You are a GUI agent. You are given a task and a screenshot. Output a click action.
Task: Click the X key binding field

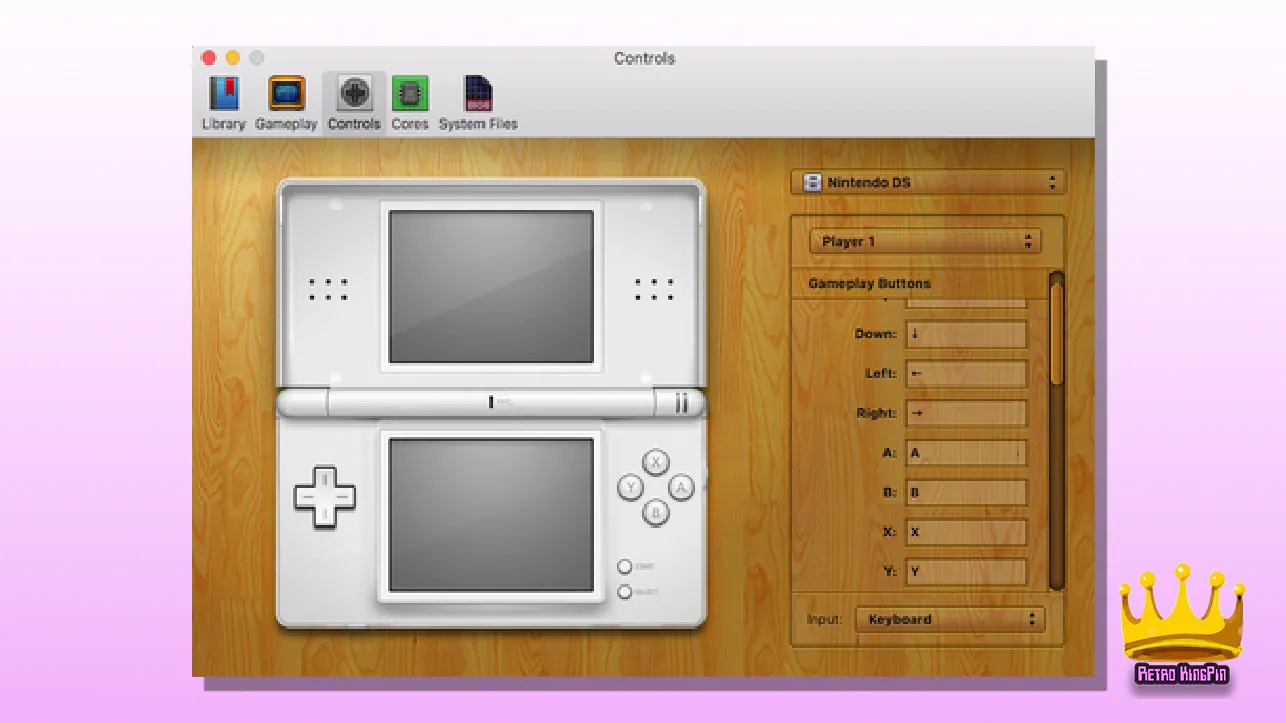pos(967,532)
